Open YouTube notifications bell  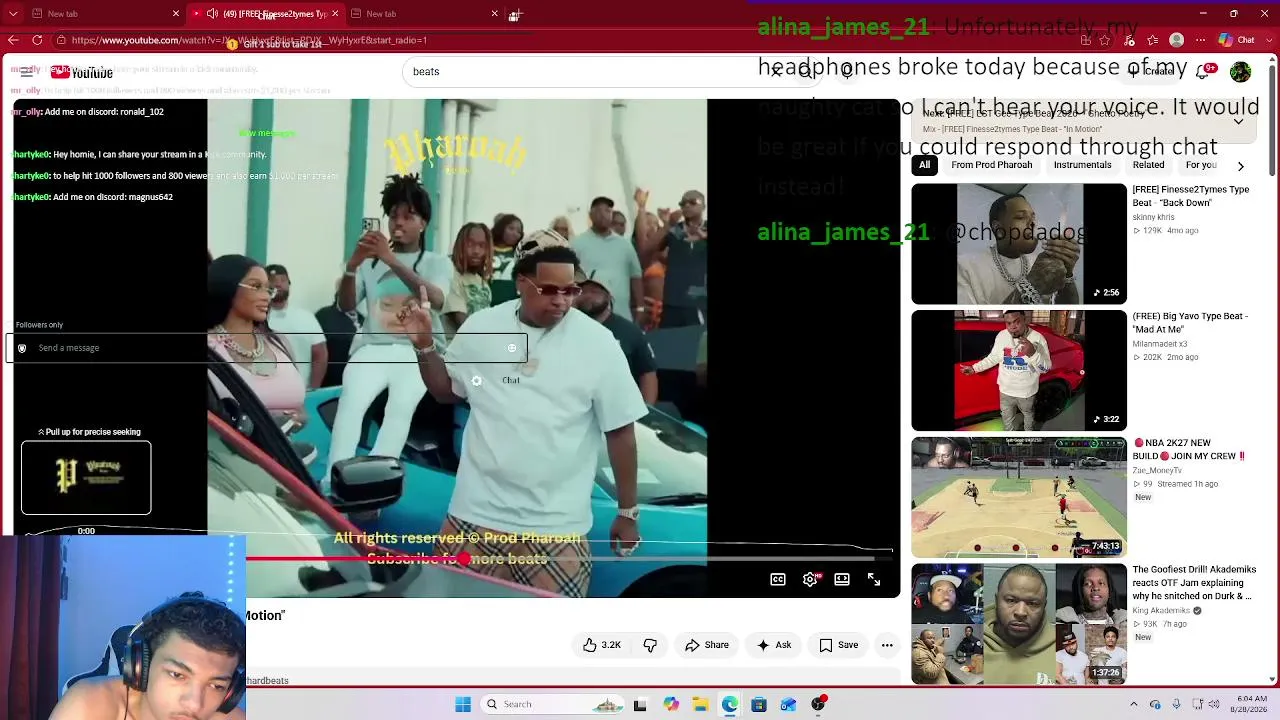[1203, 72]
